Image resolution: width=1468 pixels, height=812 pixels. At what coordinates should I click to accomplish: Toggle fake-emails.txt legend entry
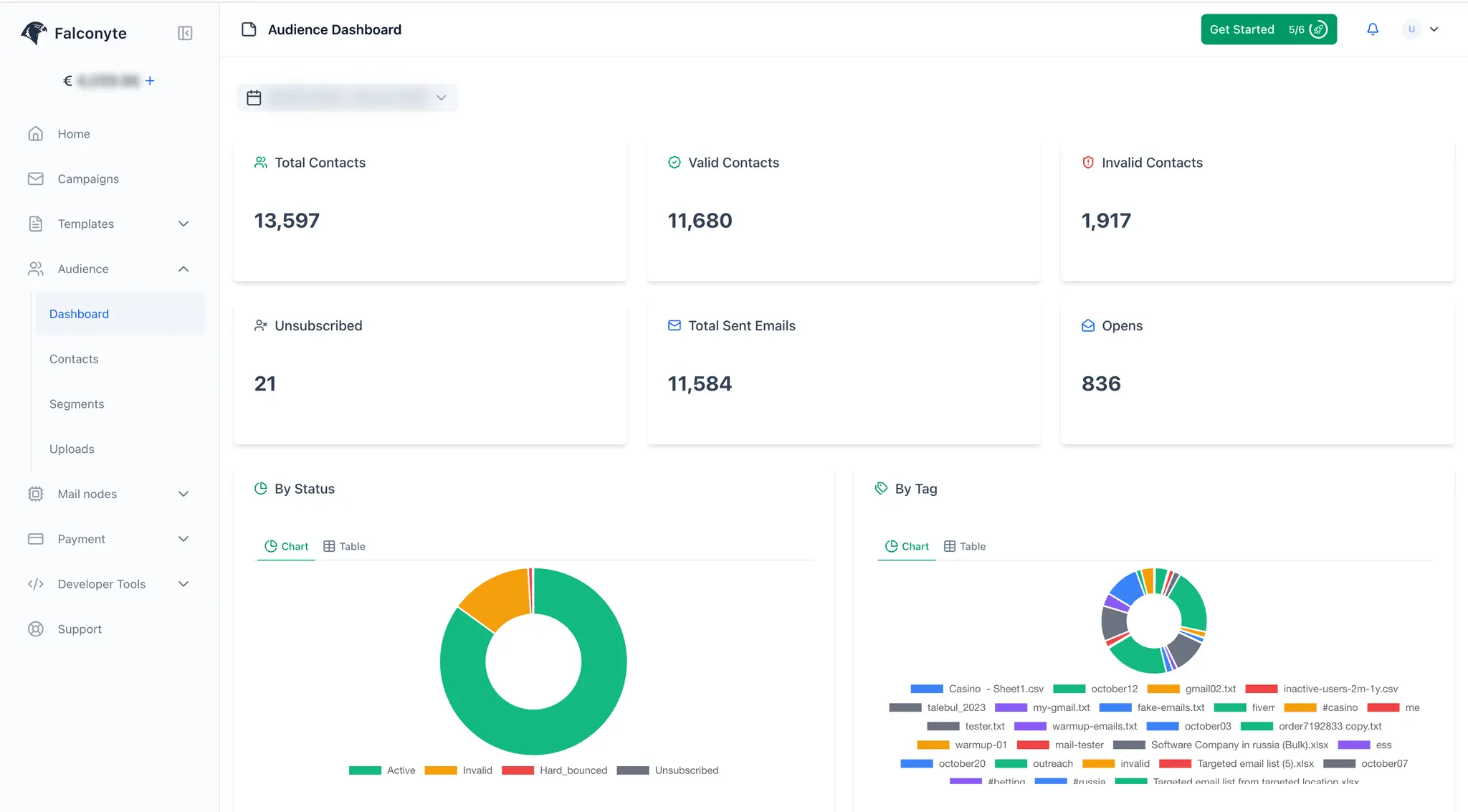pos(1152,707)
